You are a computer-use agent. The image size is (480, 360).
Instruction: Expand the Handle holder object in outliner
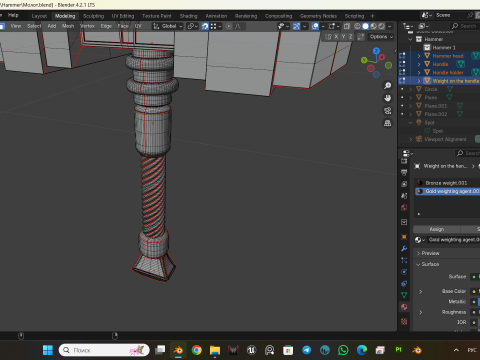coord(419,72)
